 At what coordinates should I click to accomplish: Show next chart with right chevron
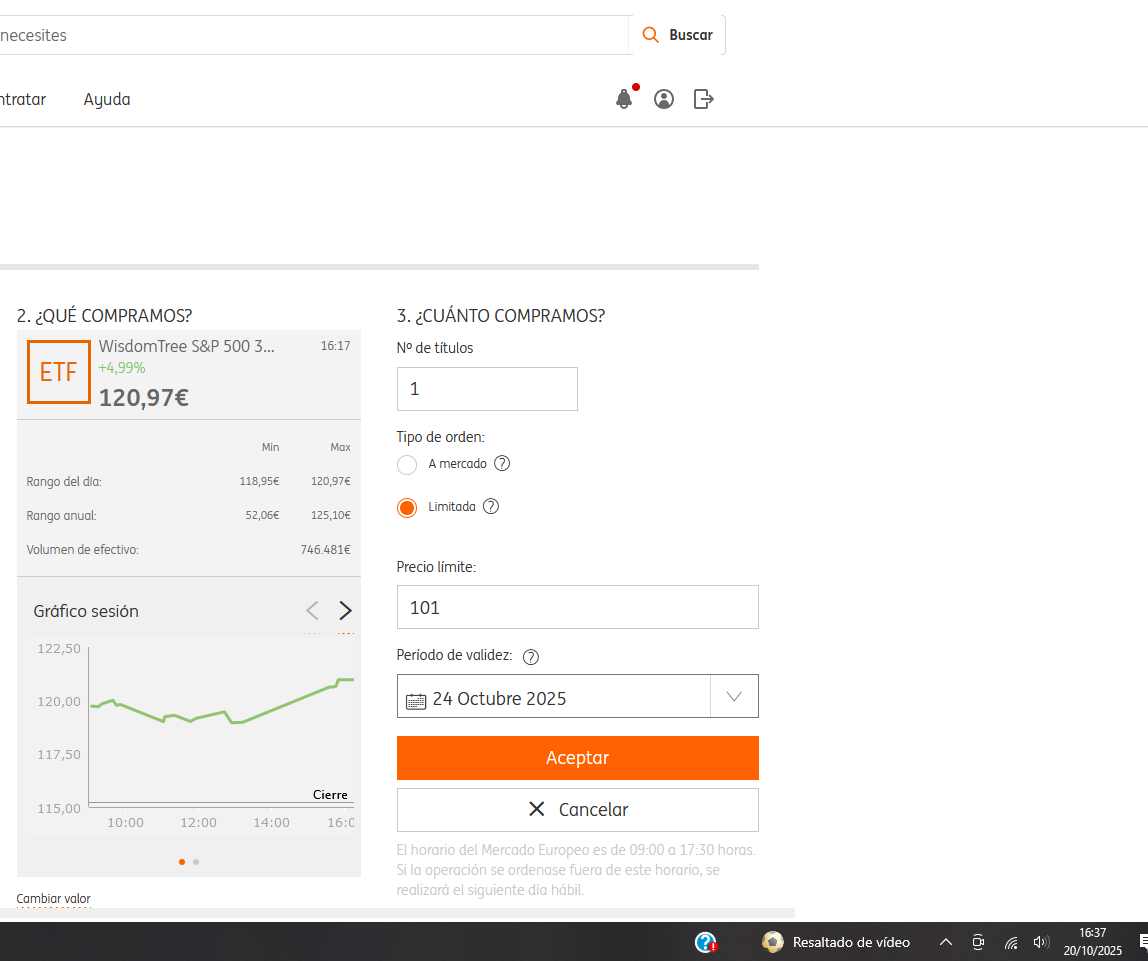click(x=345, y=611)
